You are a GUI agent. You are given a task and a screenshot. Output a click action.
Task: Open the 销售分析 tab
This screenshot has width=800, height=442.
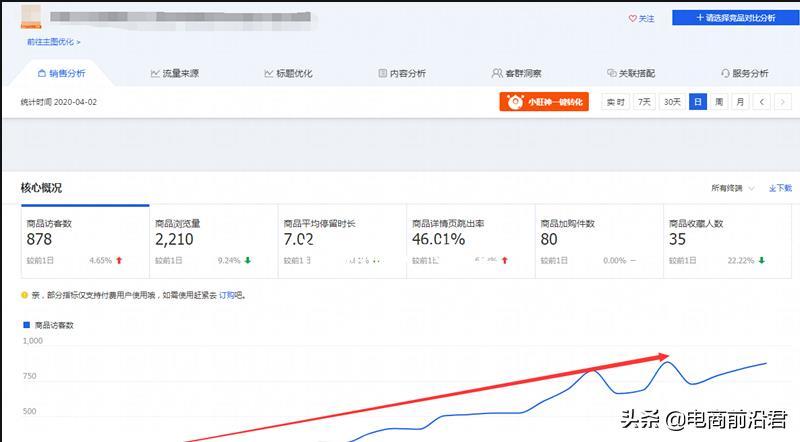(x=62, y=73)
